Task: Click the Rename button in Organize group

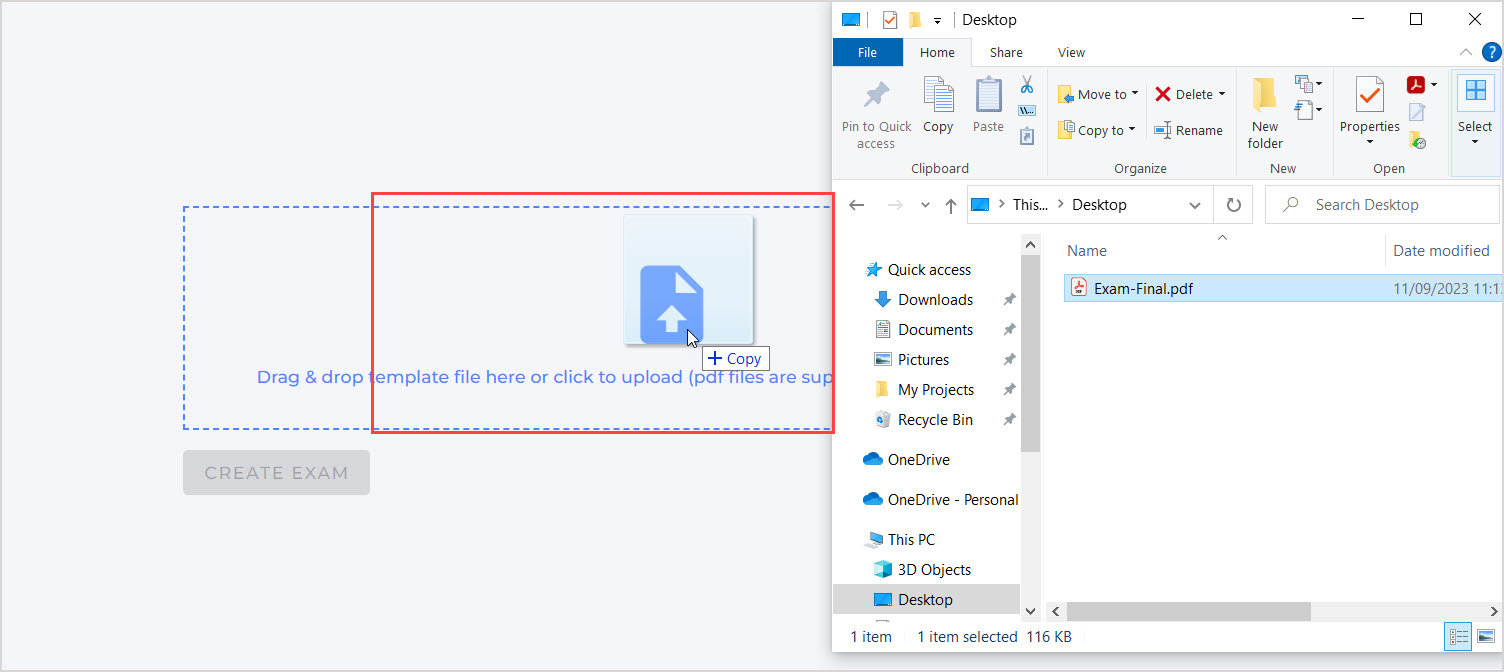Action: [x=1188, y=130]
